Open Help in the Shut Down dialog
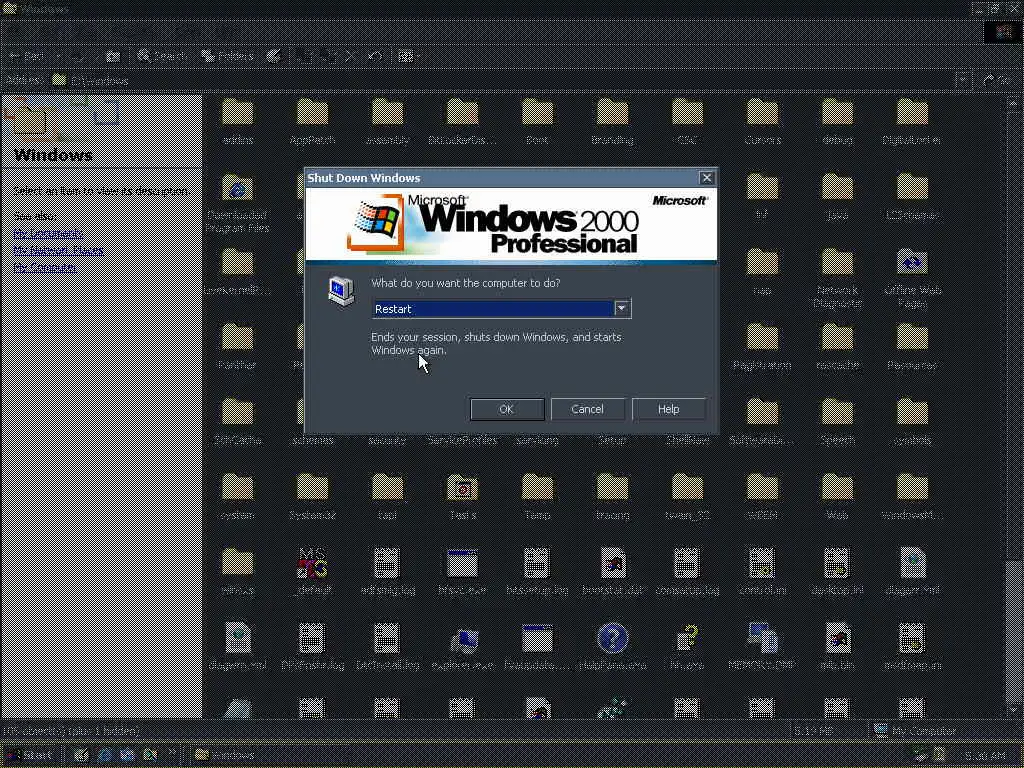Image resolution: width=1024 pixels, height=768 pixels. tap(668, 409)
